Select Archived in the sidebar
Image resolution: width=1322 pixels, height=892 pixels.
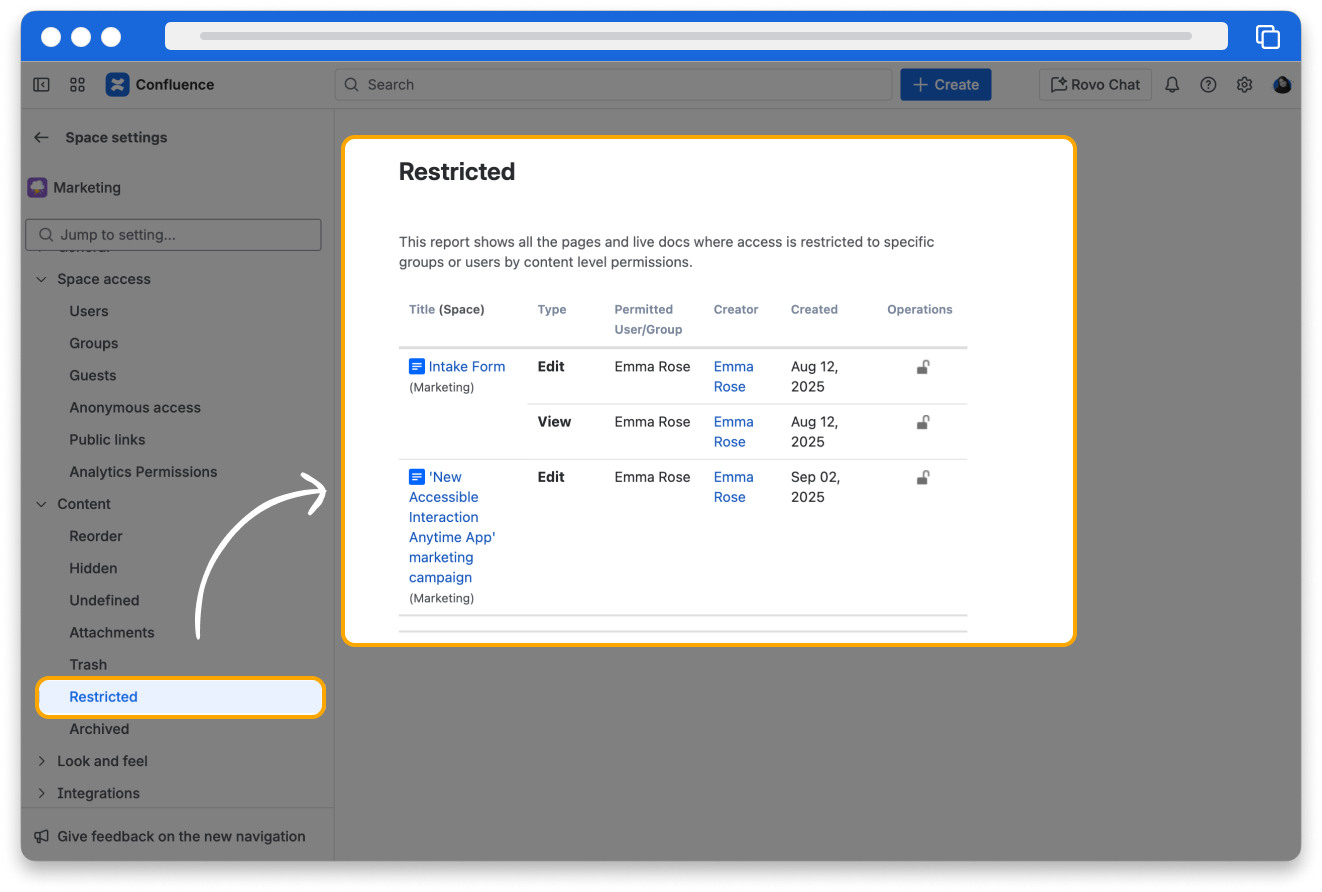tap(99, 729)
